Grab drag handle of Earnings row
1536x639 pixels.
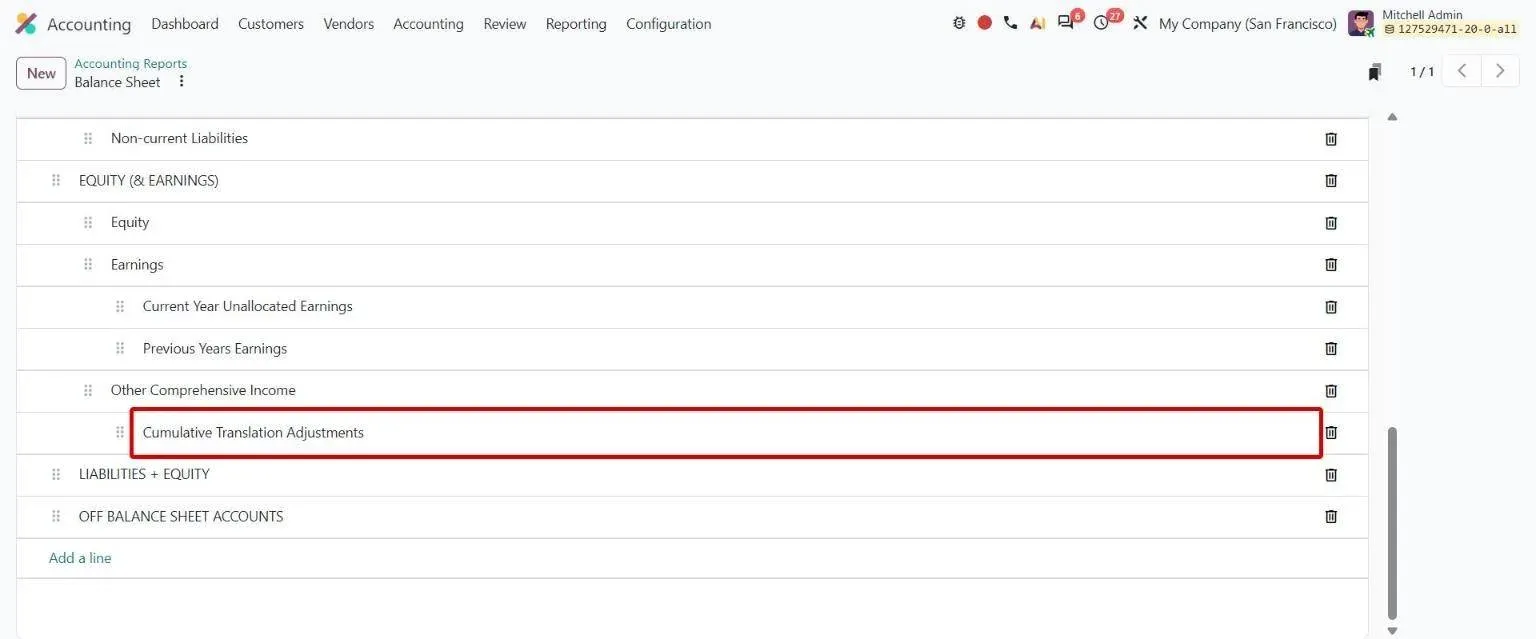point(88,265)
